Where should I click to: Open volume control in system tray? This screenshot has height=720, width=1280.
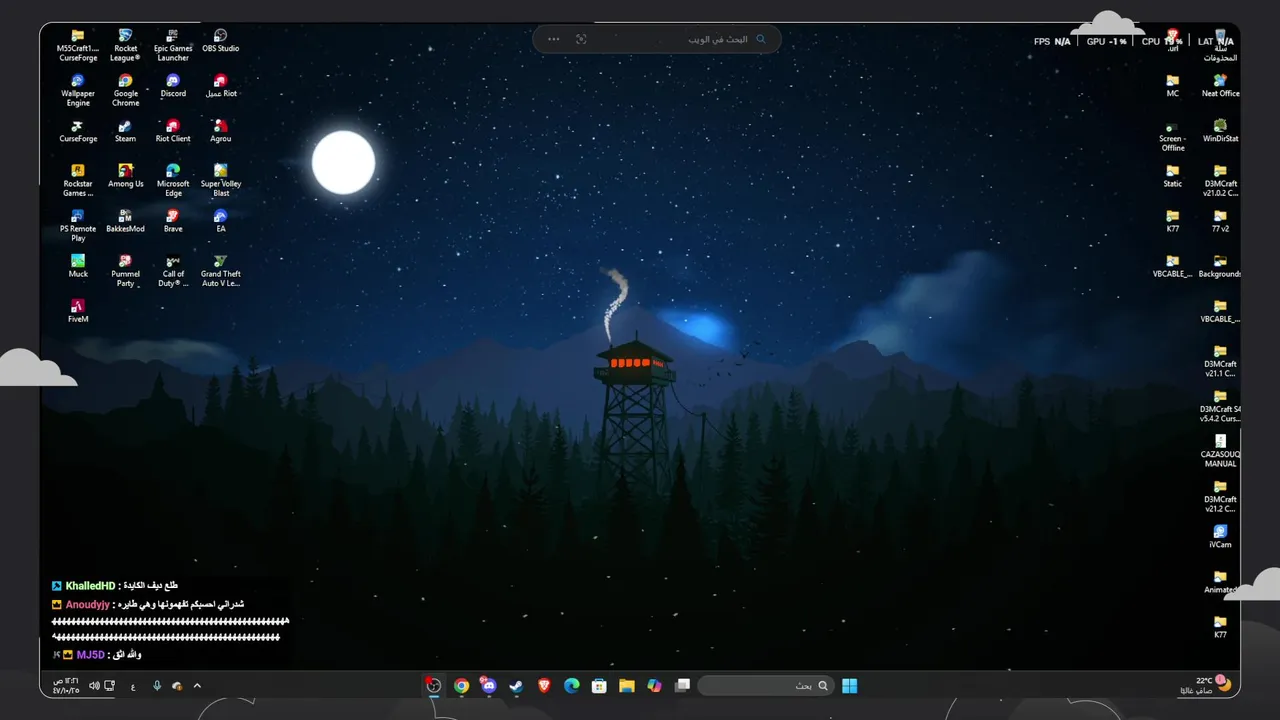coord(94,686)
